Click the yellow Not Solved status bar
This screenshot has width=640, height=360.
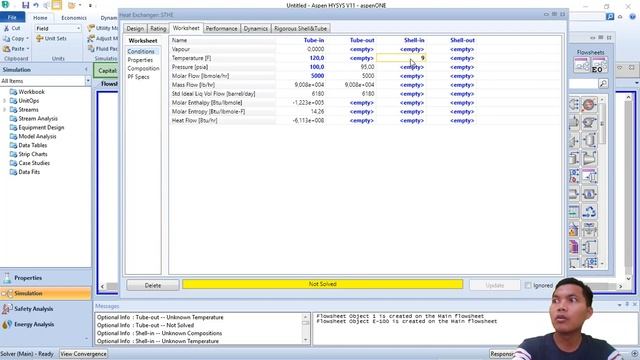click(x=322, y=284)
